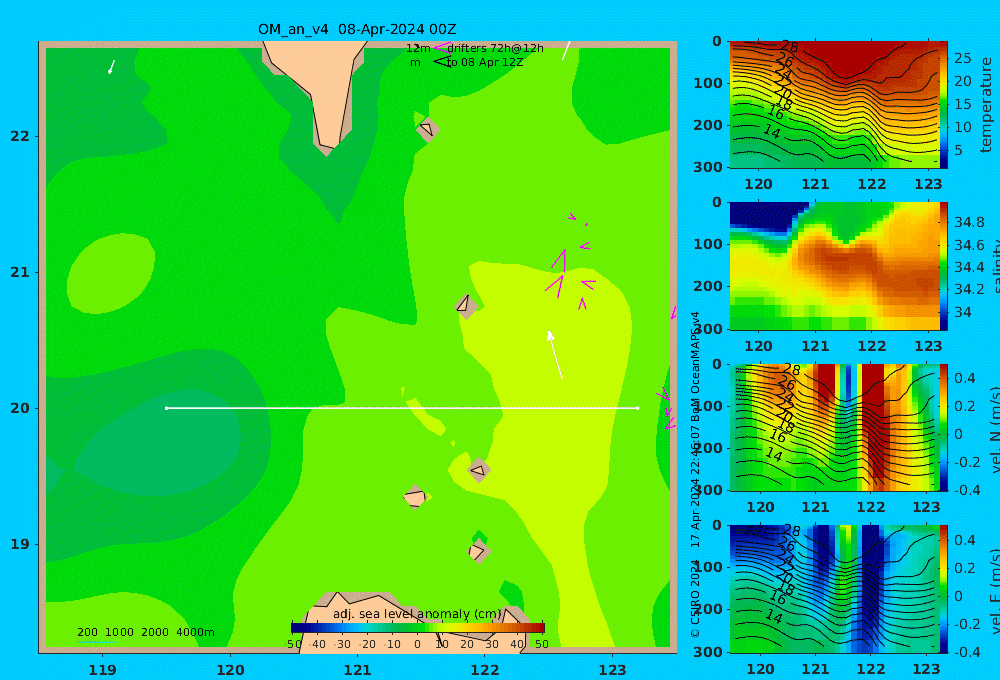Click latitude label 22 on main map
1000x680 pixels.
point(20,136)
